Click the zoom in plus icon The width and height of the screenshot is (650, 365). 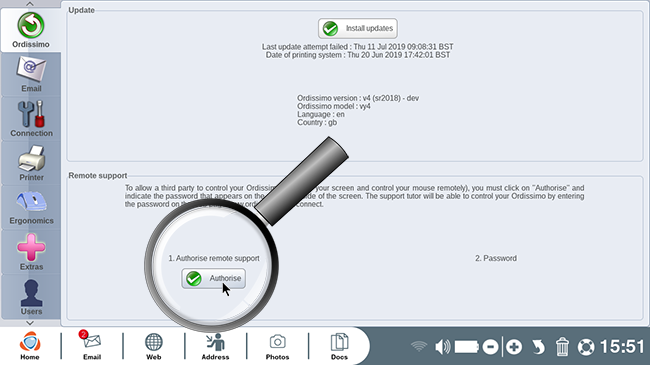tap(514, 346)
